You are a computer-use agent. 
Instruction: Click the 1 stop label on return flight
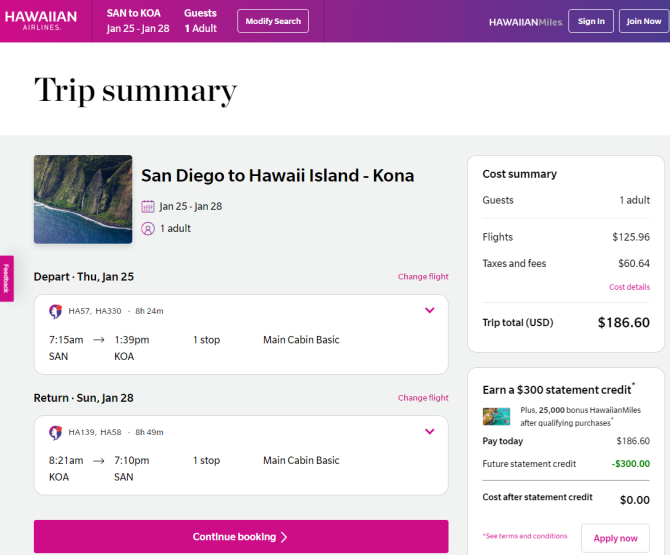point(206,461)
